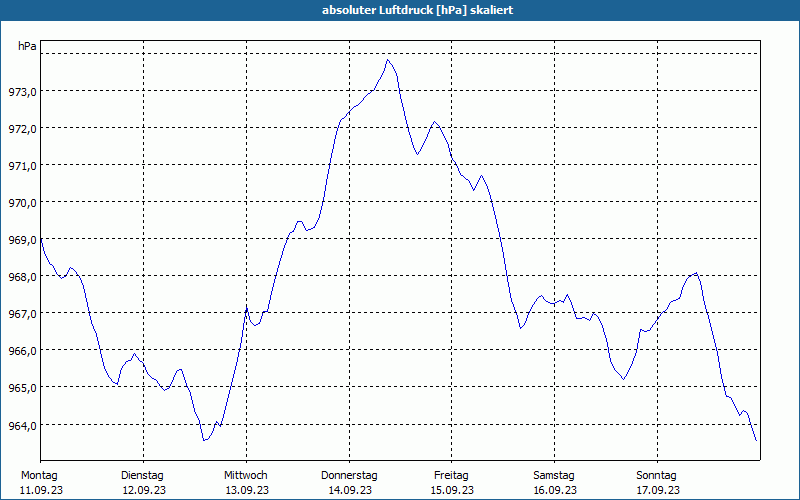Click the 971,0 axis value
Image resolution: width=800 pixels, height=500 pixels.
(22, 166)
